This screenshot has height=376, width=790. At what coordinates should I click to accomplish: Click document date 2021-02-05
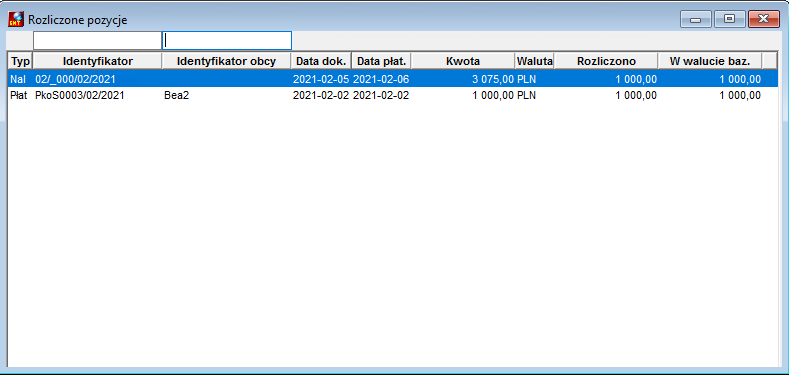click(x=321, y=79)
